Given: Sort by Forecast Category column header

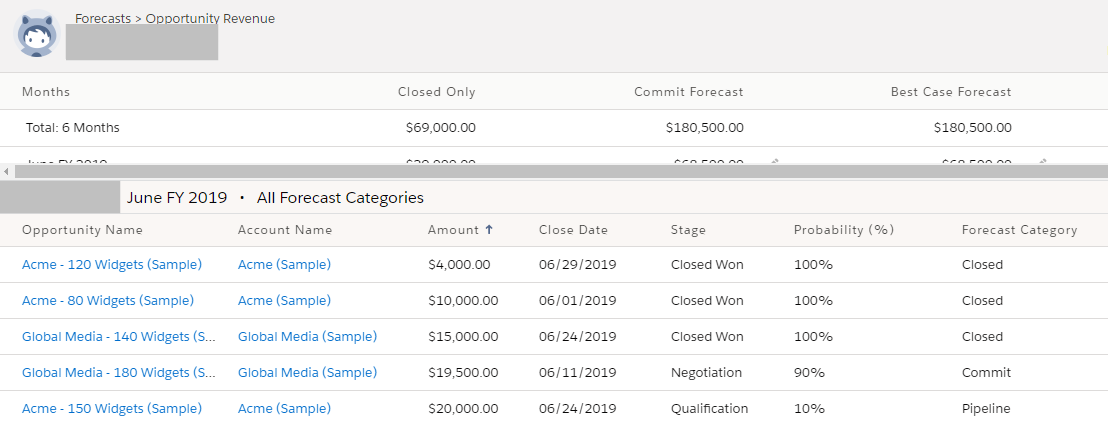Looking at the screenshot, I should tap(1019, 230).
